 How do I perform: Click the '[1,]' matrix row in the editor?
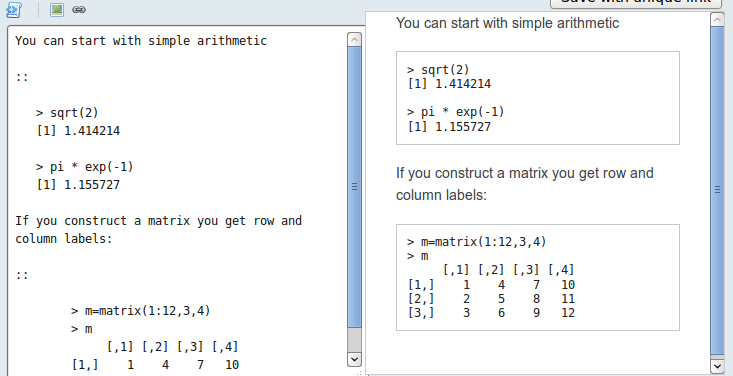coord(155,365)
